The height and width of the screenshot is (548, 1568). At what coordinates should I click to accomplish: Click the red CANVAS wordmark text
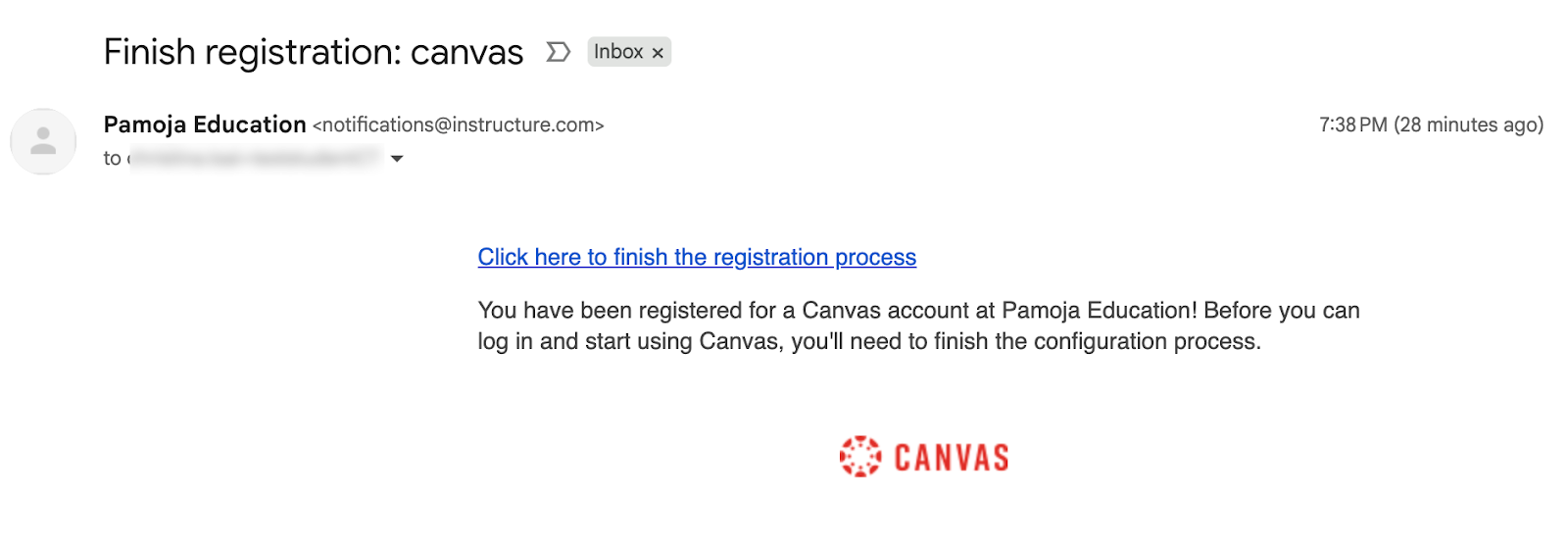pyautogui.click(x=951, y=458)
